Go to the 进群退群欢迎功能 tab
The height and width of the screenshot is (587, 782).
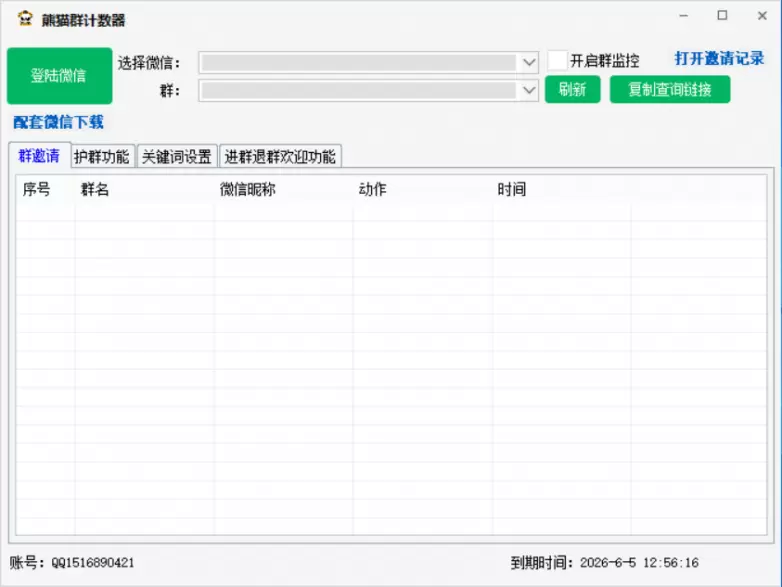click(x=280, y=157)
